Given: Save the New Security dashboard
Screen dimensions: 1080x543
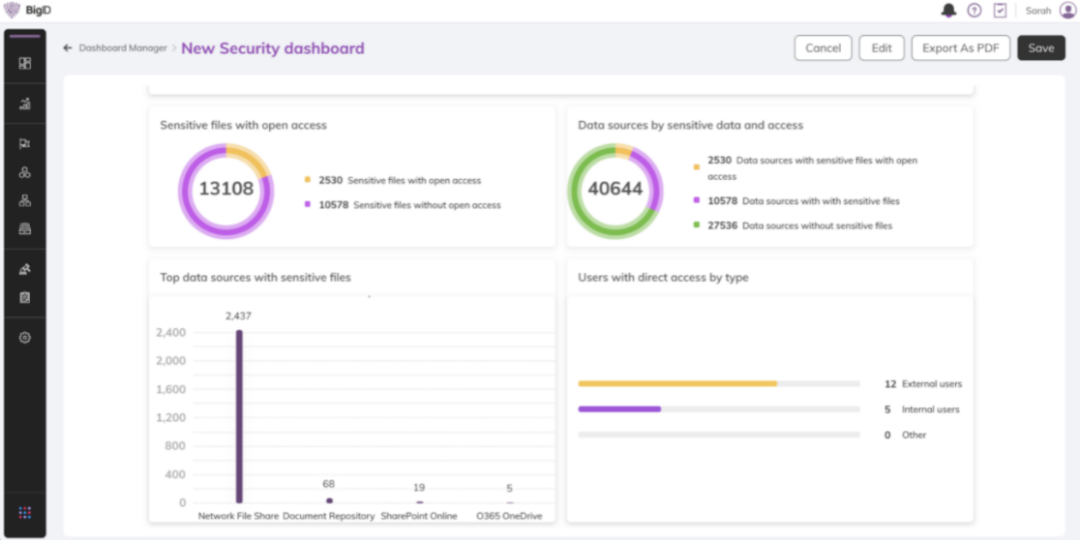Looking at the screenshot, I should pos(1041,48).
